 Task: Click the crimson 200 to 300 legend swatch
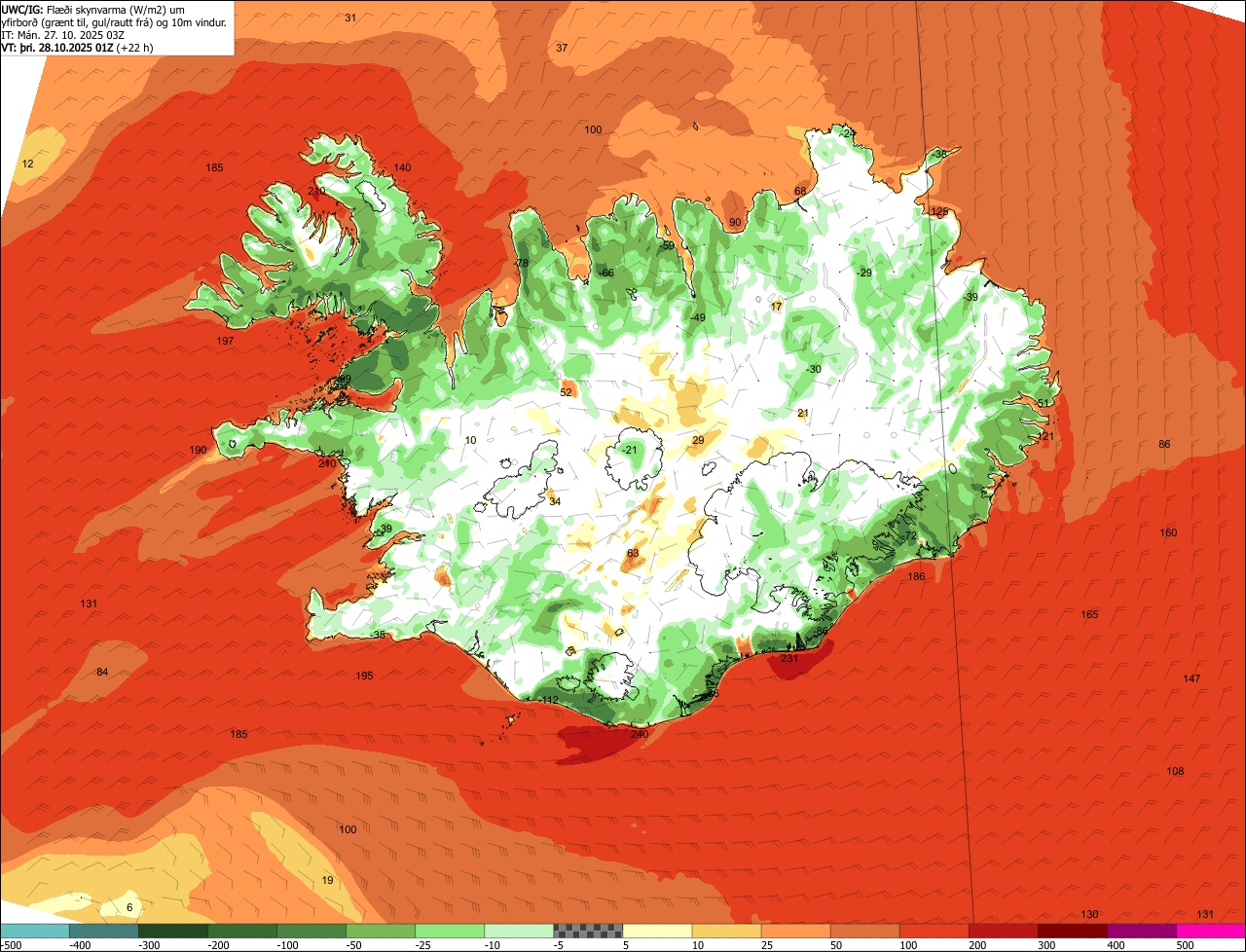tap(1004, 931)
